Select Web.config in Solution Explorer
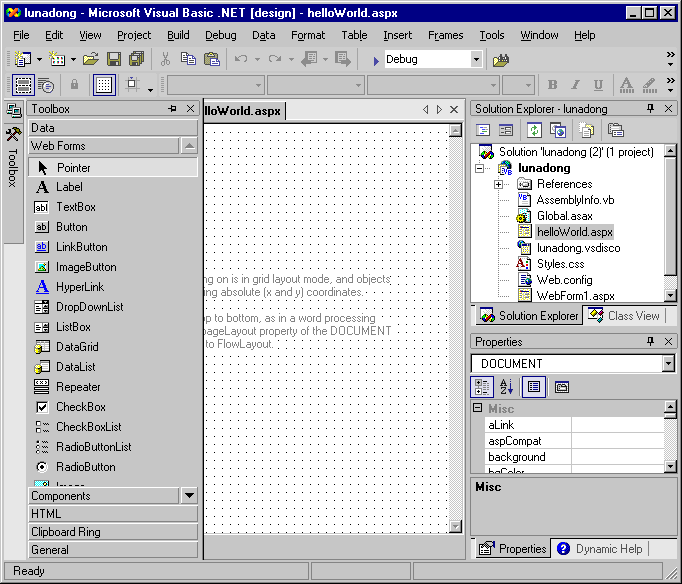Screen dimensions: 682x584 pyautogui.click(x=565, y=280)
